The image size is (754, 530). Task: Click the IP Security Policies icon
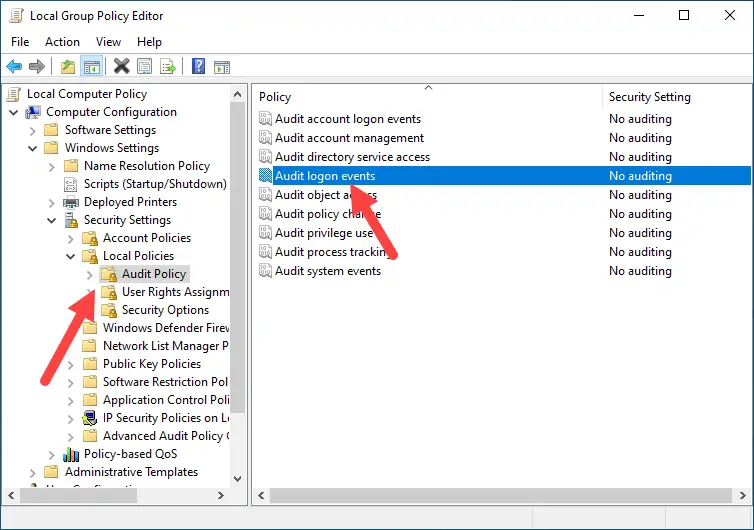pyautogui.click(x=89, y=418)
